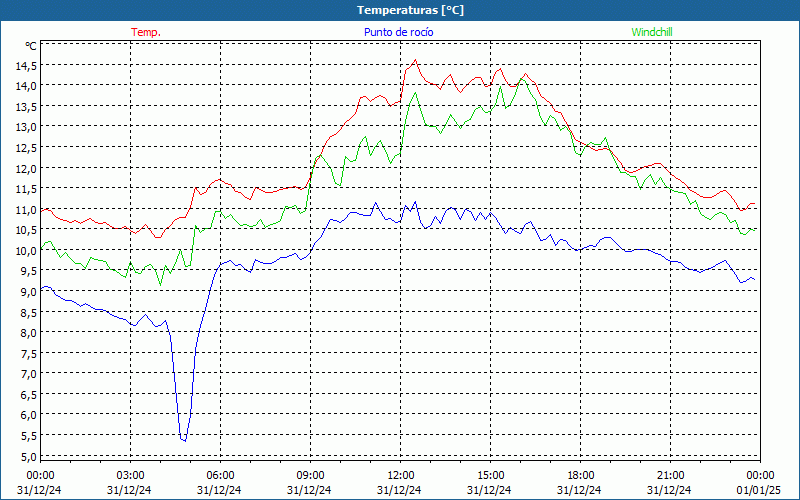Screen dimensions: 800x500
Task: Click the "14,5" y-axis value
Action: pos(27,66)
